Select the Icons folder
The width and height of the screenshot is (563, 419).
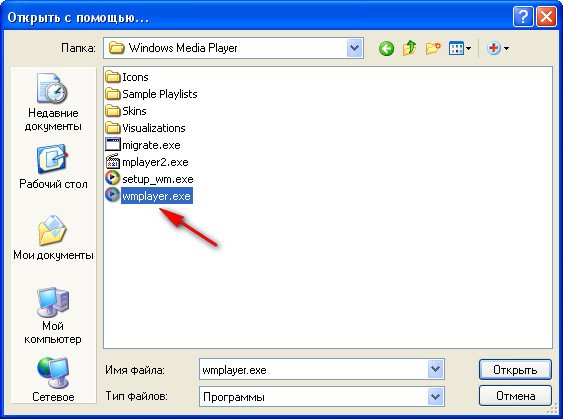[x=127, y=77]
